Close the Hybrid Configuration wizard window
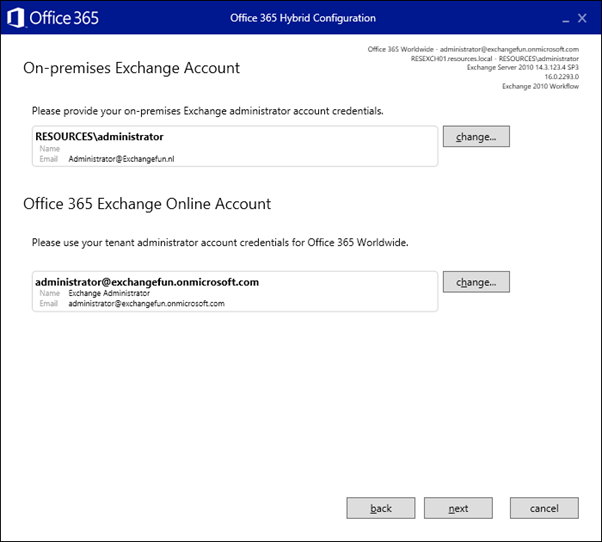 point(582,18)
